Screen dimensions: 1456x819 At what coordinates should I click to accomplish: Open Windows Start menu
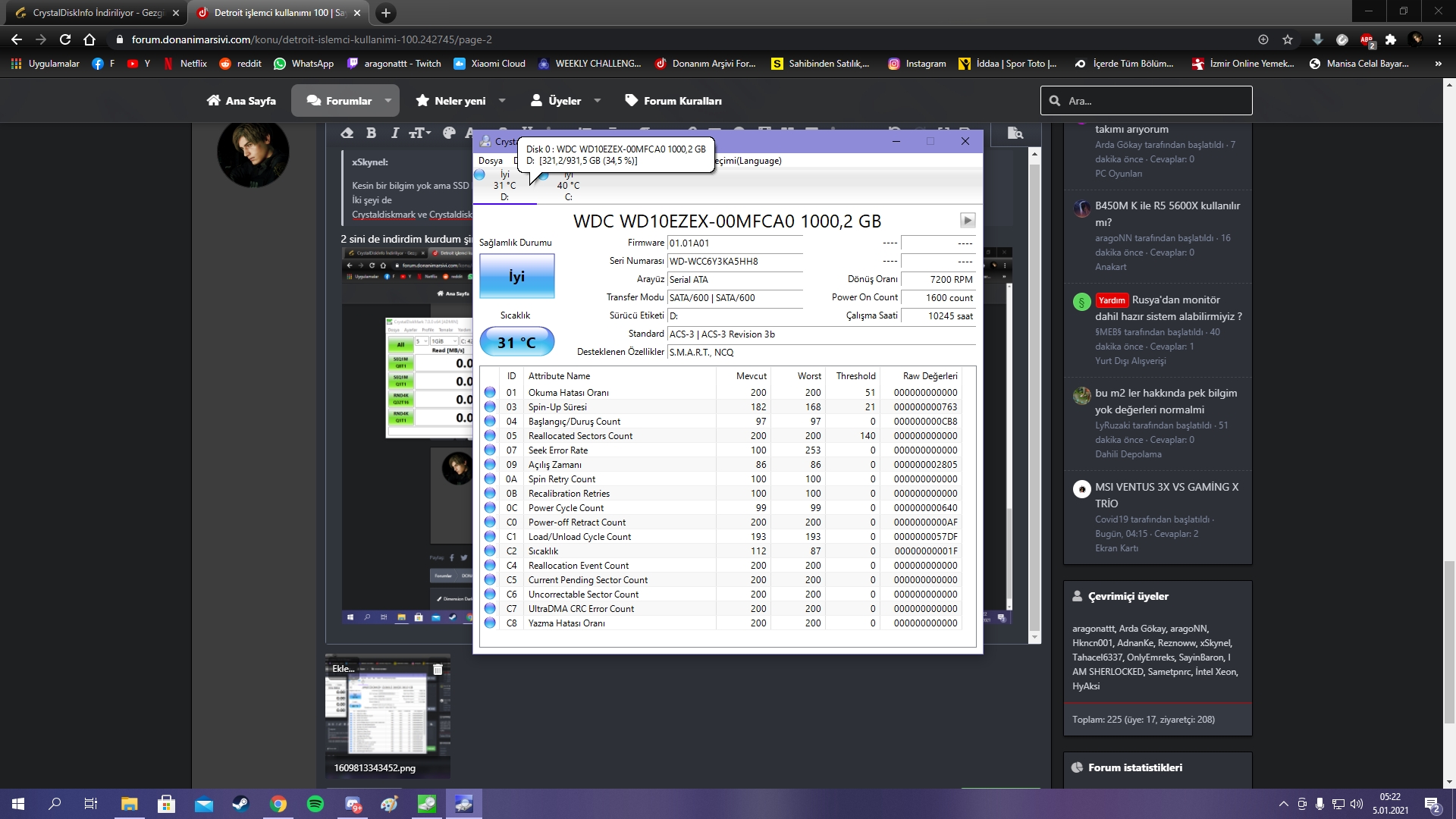coord(18,804)
